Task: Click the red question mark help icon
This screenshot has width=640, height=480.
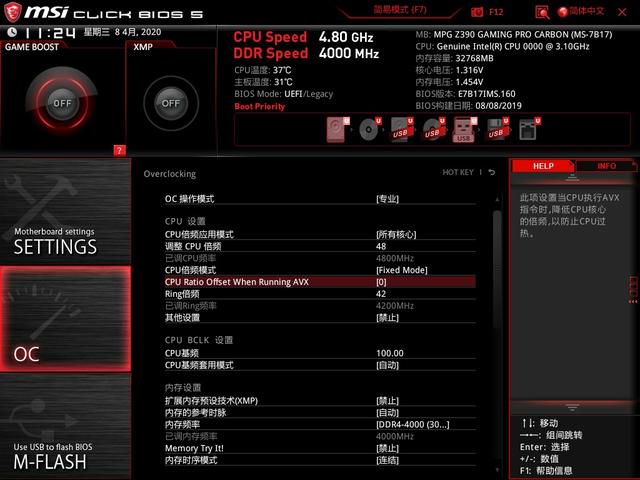Action: tap(119, 151)
